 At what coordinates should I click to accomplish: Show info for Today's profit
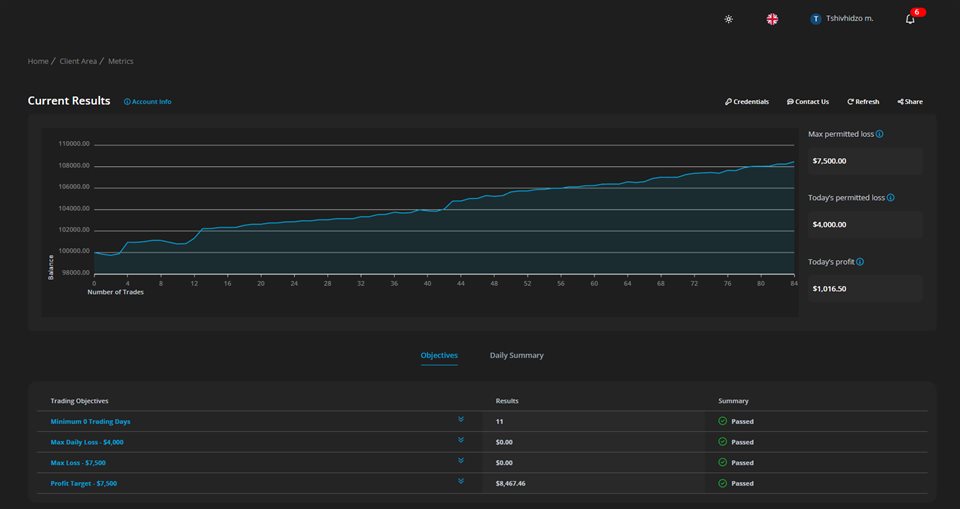click(860, 262)
